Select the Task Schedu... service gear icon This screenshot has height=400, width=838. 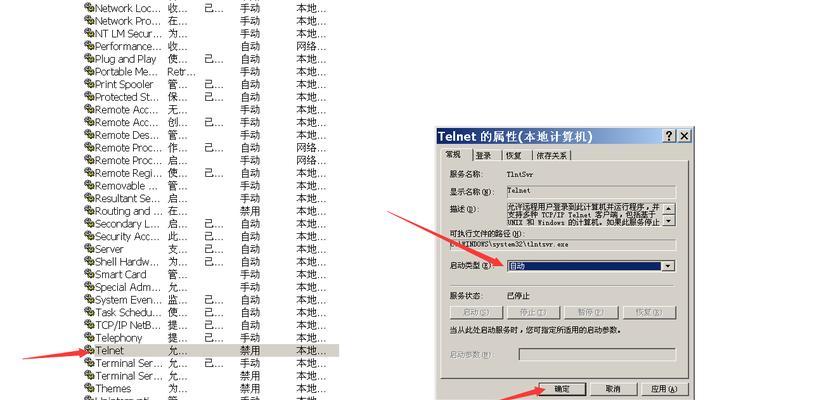click(89, 312)
